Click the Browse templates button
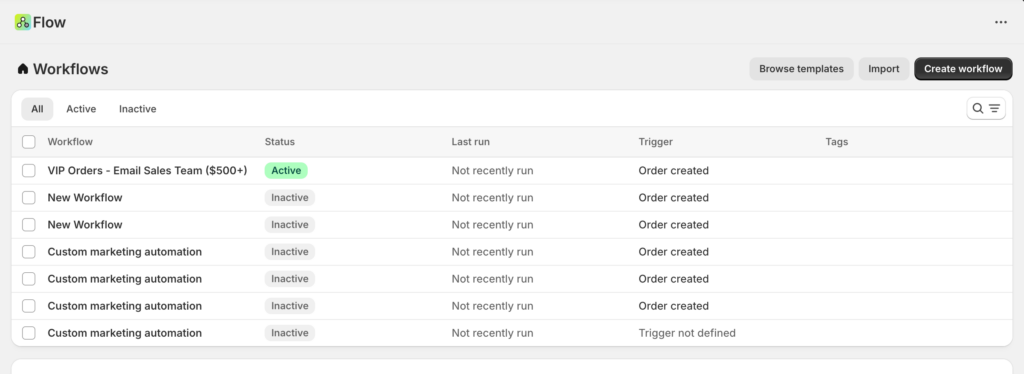1024x374 pixels. [x=801, y=69]
